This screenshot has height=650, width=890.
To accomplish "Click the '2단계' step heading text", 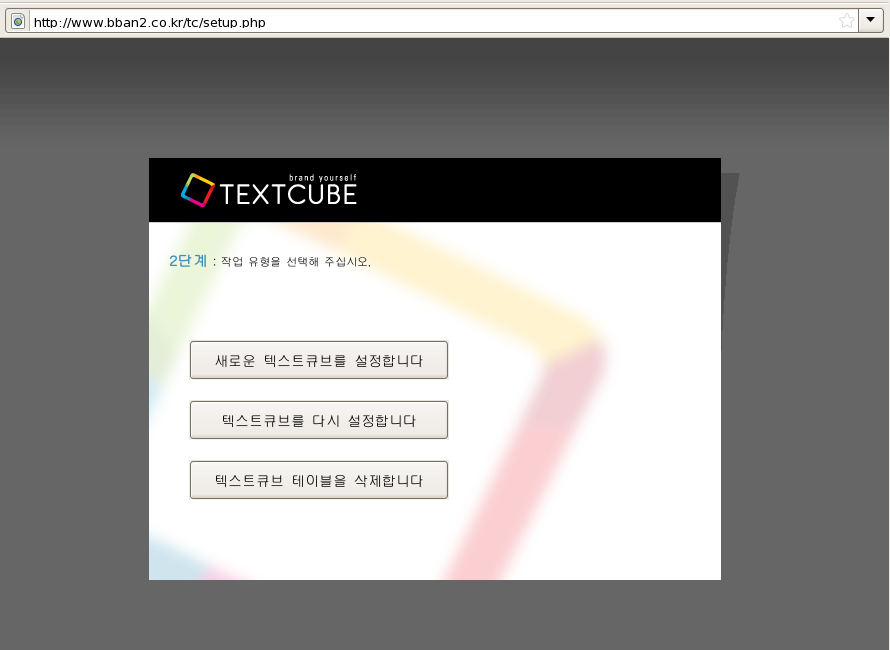I will coord(188,261).
